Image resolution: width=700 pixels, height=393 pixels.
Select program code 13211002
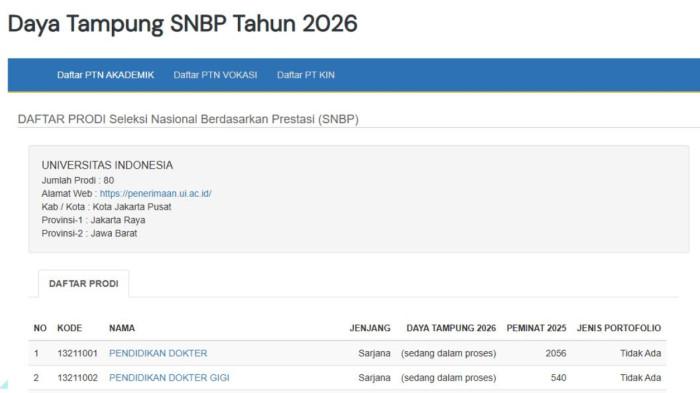[77, 378]
